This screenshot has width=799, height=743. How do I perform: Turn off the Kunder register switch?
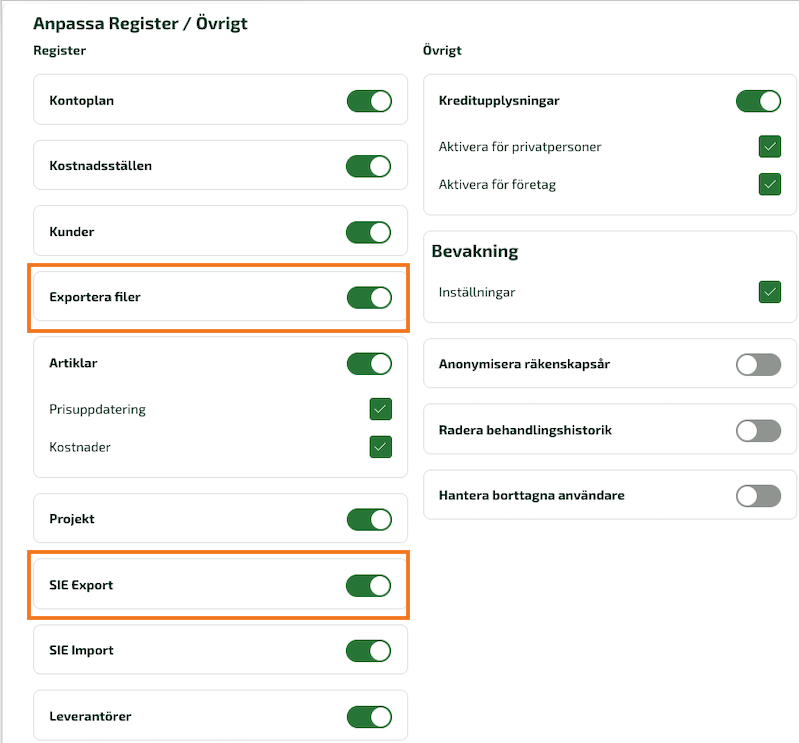pos(368,232)
